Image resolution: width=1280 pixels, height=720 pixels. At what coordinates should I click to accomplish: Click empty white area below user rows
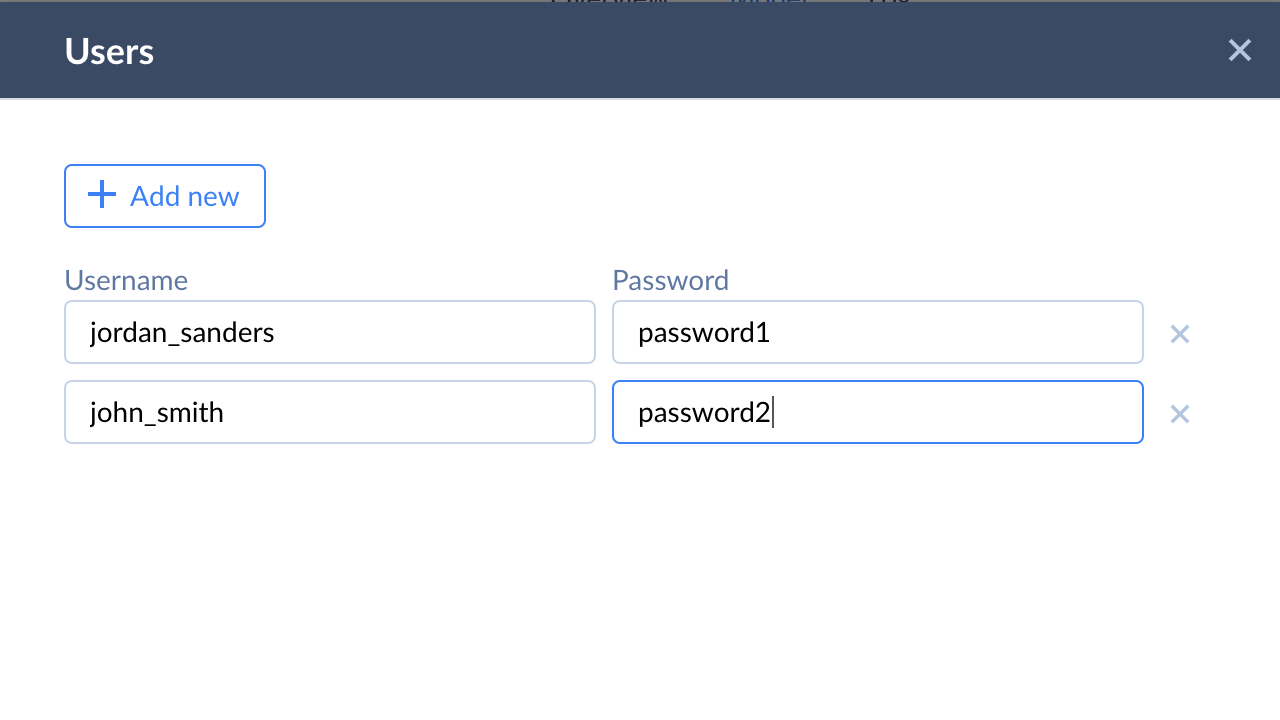pyautogui.click(x=640, y=580)
